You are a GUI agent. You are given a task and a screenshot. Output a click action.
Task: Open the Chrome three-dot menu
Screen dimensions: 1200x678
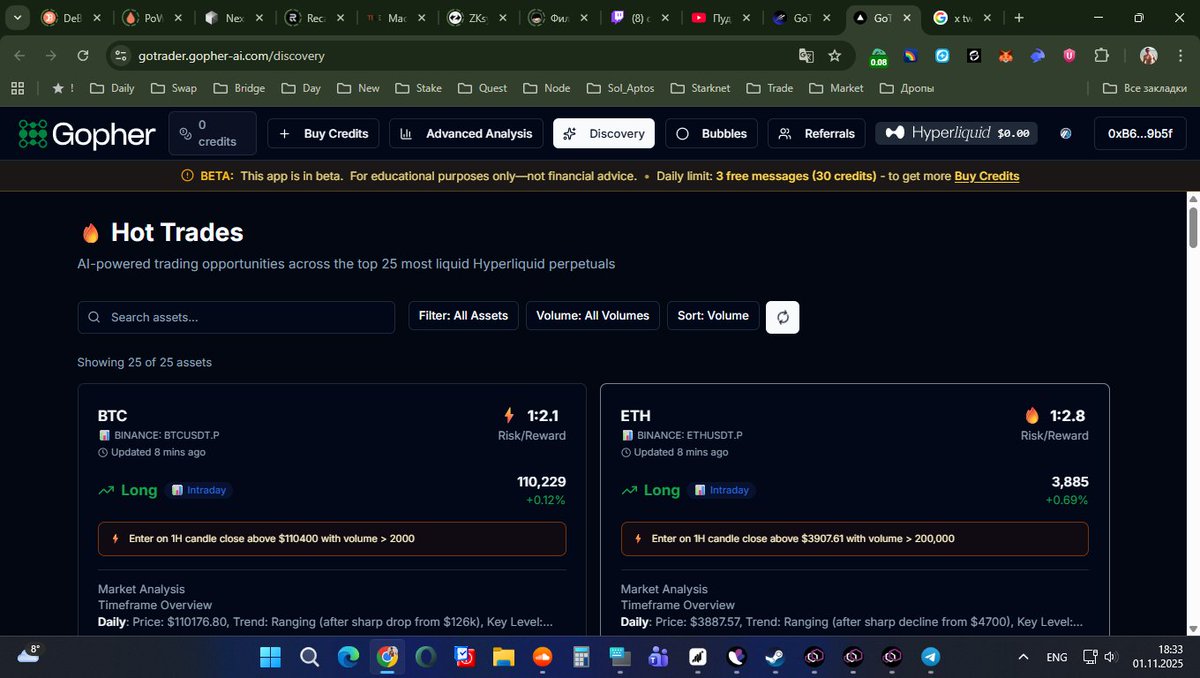coord(1179,56)
